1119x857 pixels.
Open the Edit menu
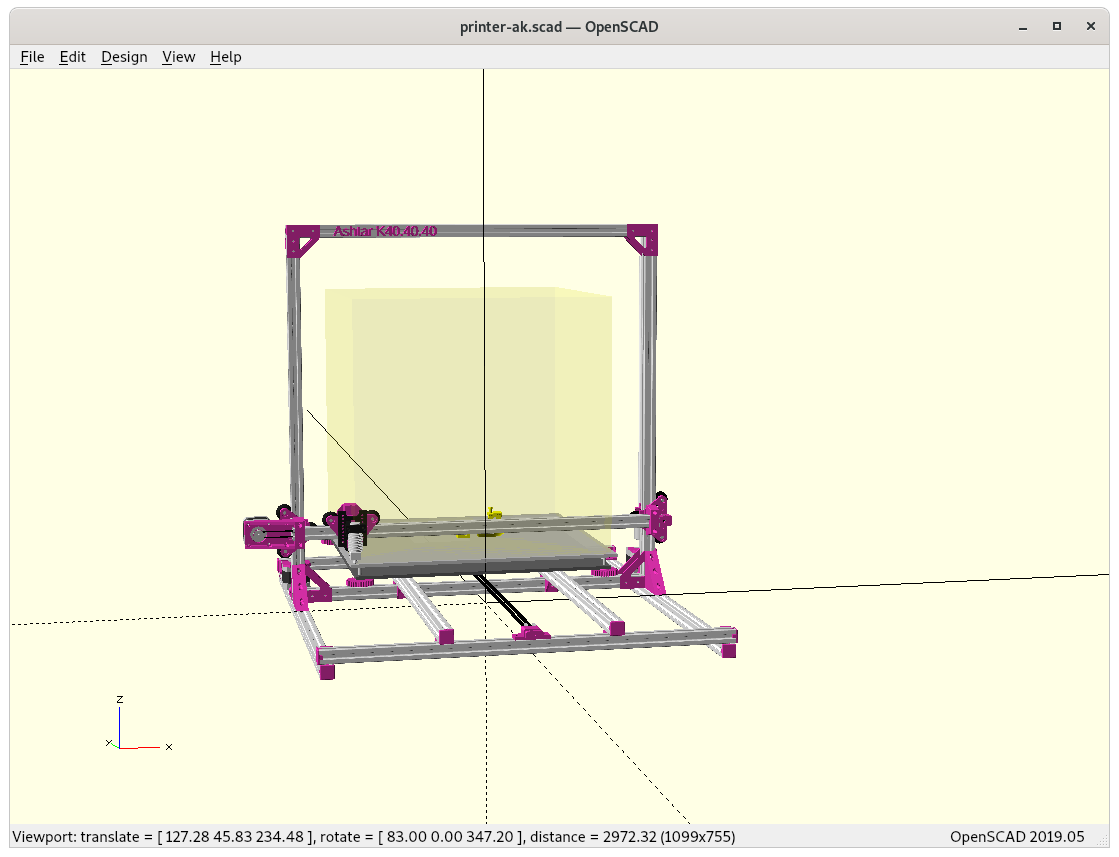tap(72, 57)
